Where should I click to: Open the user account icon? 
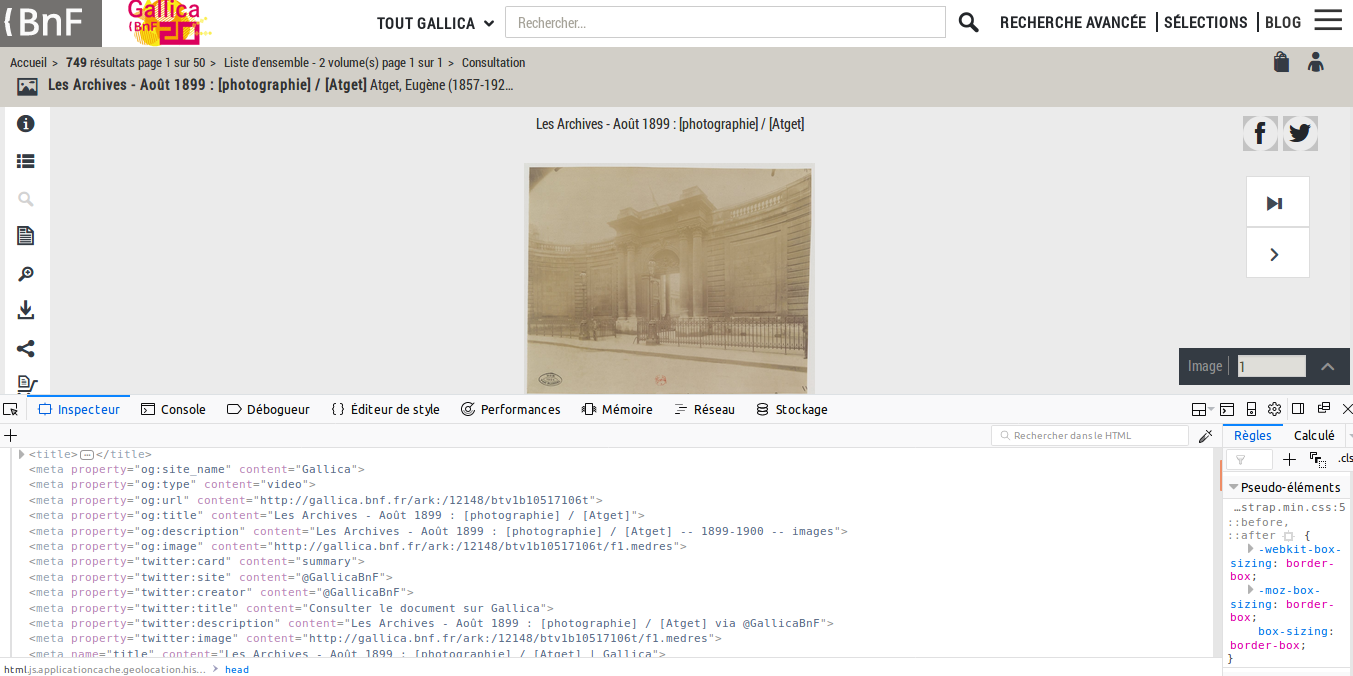tap(1315, 62)
